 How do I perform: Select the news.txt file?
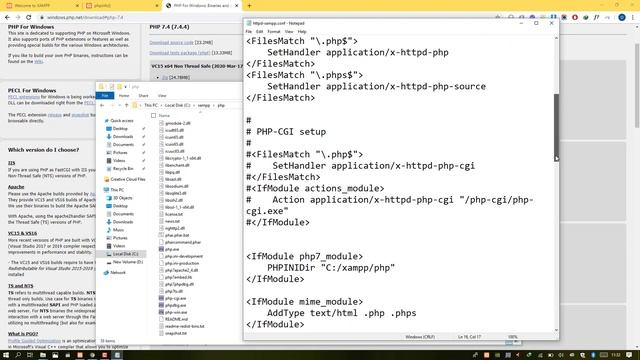pyautogui.click(x=172, y=221)
